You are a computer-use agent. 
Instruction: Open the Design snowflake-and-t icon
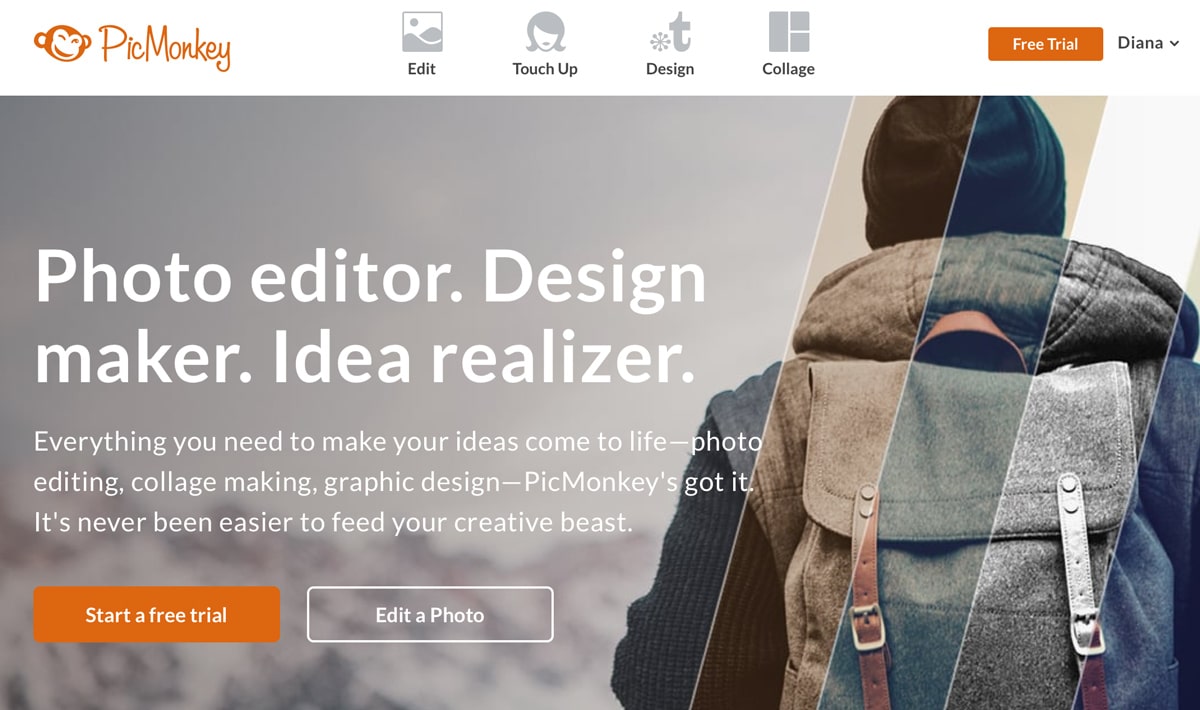tap(670, 32)
